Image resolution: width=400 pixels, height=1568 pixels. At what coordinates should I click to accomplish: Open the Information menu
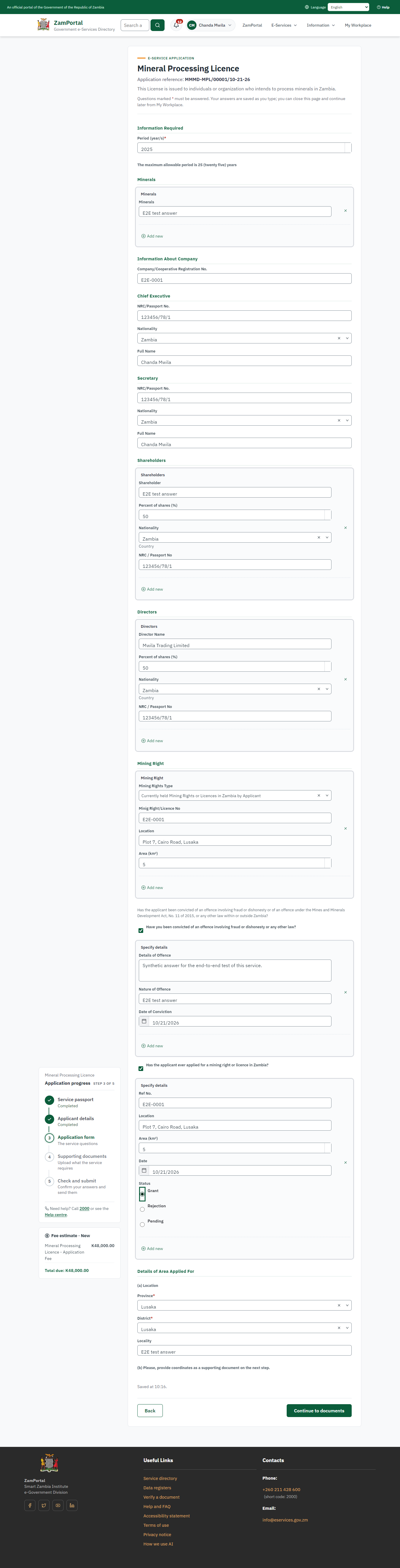click(x=321, y=25)
